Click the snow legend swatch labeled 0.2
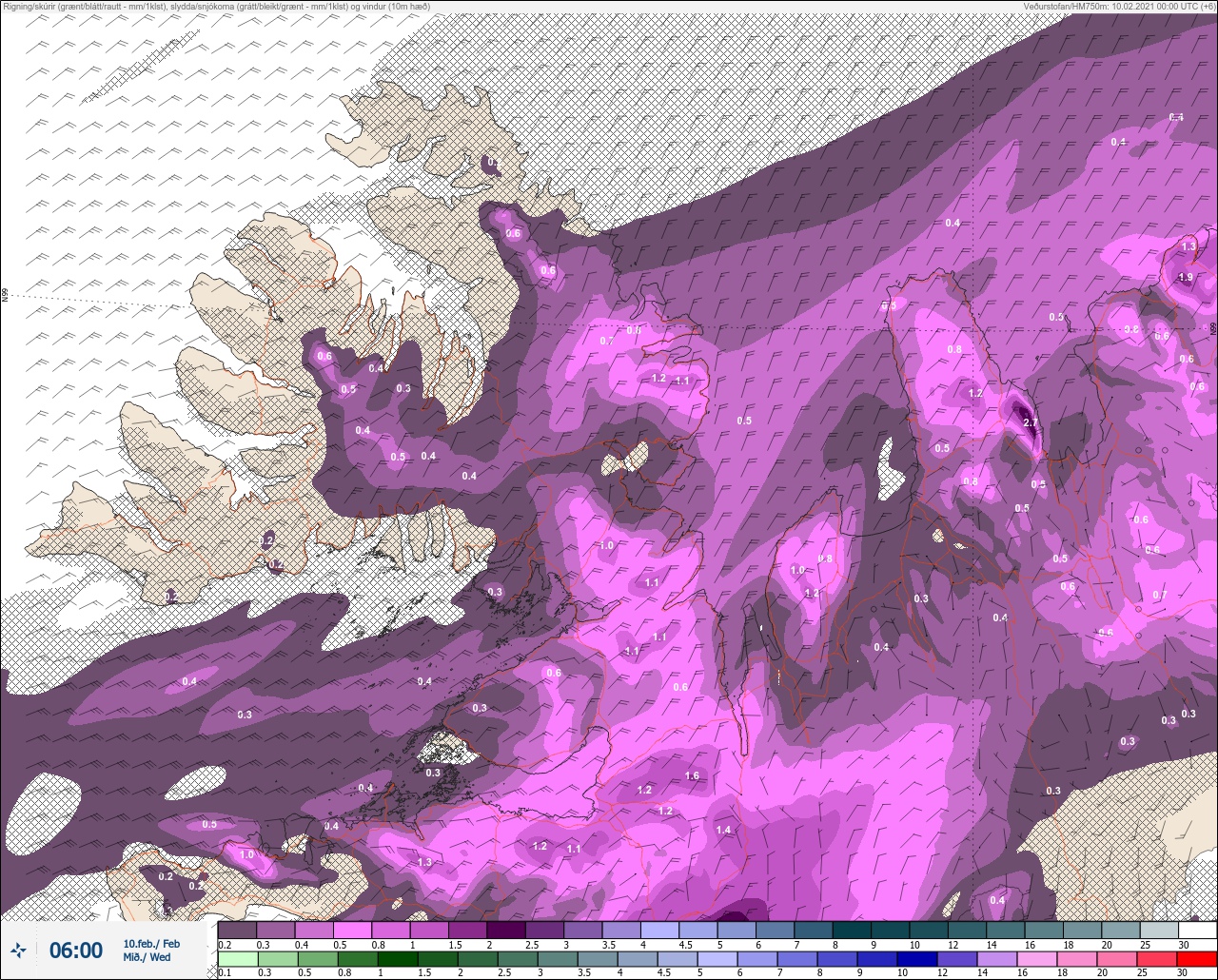 click(237, 930)
